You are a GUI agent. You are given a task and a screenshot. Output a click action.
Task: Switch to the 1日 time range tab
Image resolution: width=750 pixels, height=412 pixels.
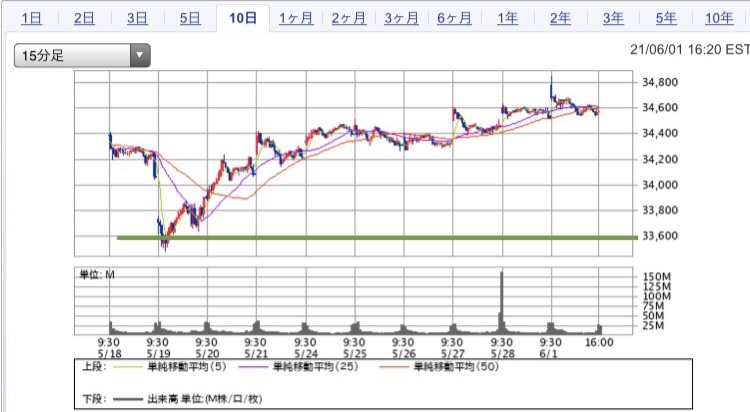coord(32,18)
